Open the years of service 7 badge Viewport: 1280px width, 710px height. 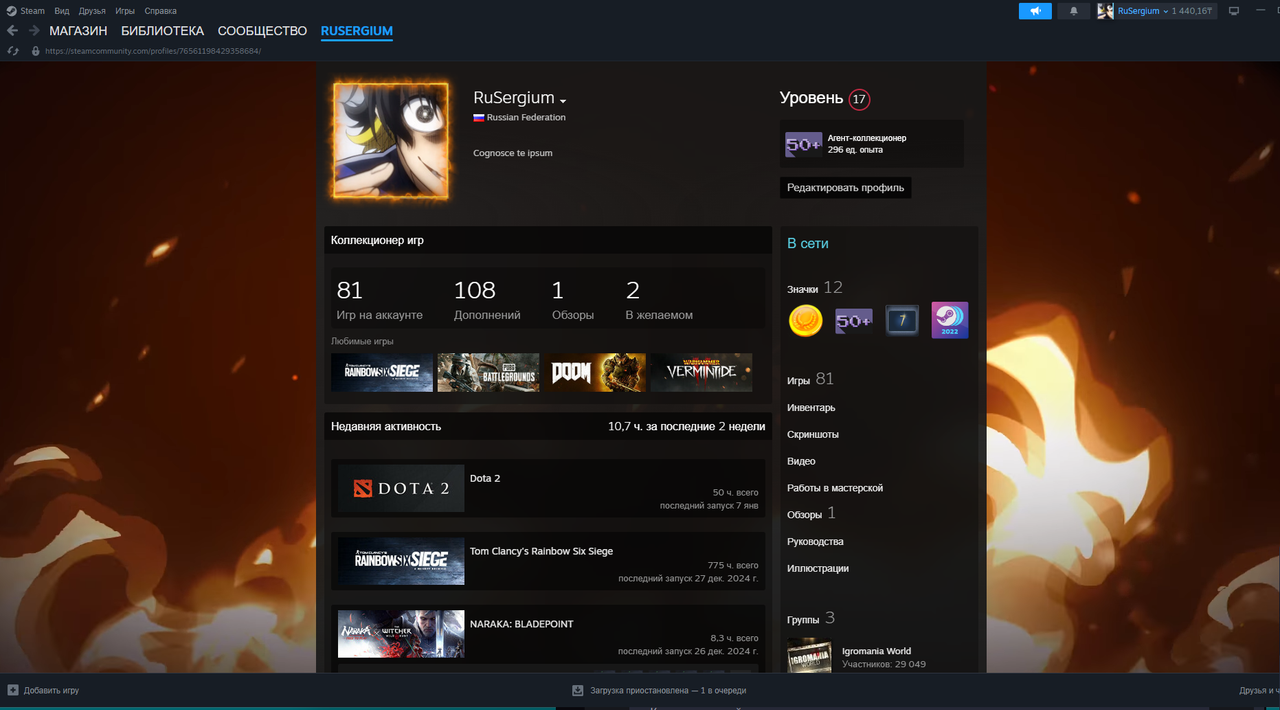(x=902, y=320)
